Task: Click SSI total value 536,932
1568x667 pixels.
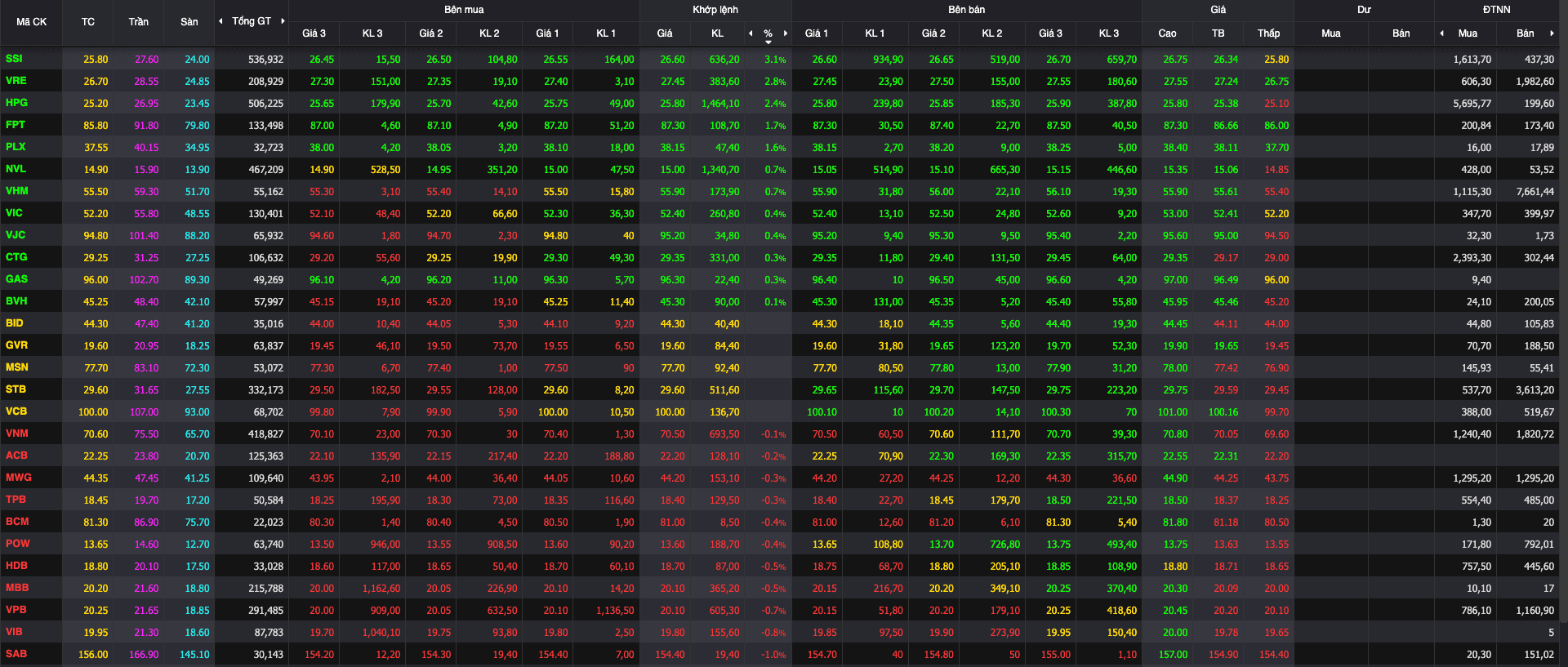Action: (x=265, y=60)
